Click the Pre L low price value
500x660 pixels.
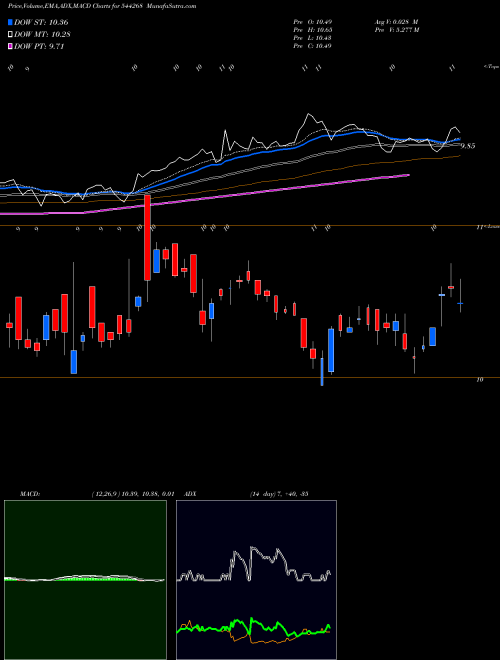[313, 37]
